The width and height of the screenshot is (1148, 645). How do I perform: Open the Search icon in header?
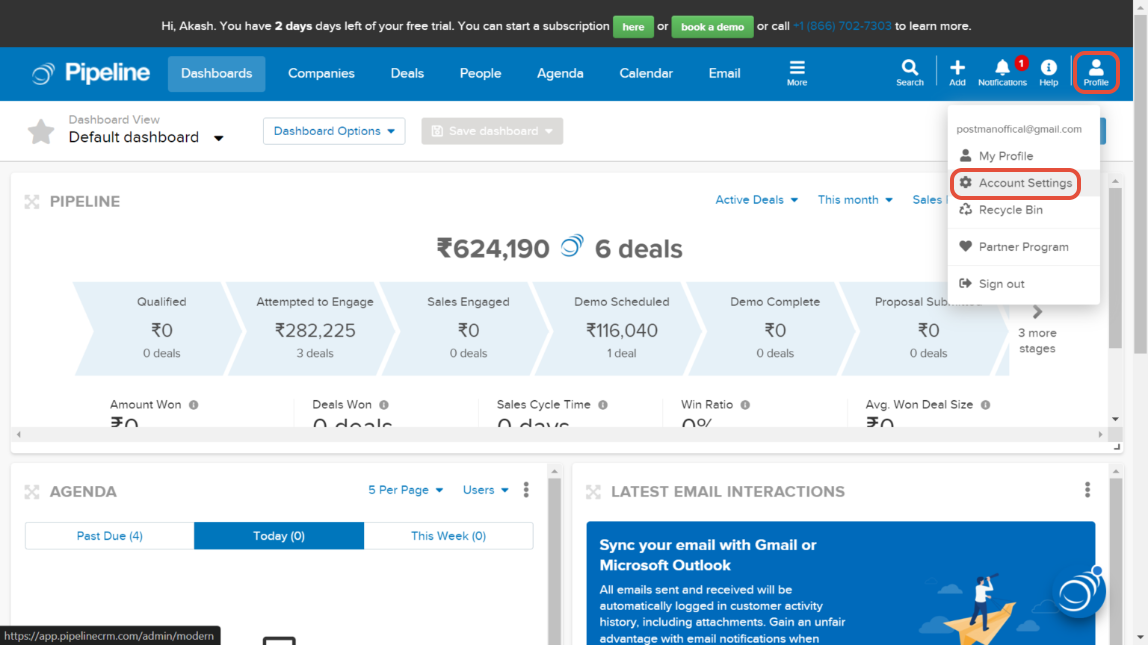(909, 72)
